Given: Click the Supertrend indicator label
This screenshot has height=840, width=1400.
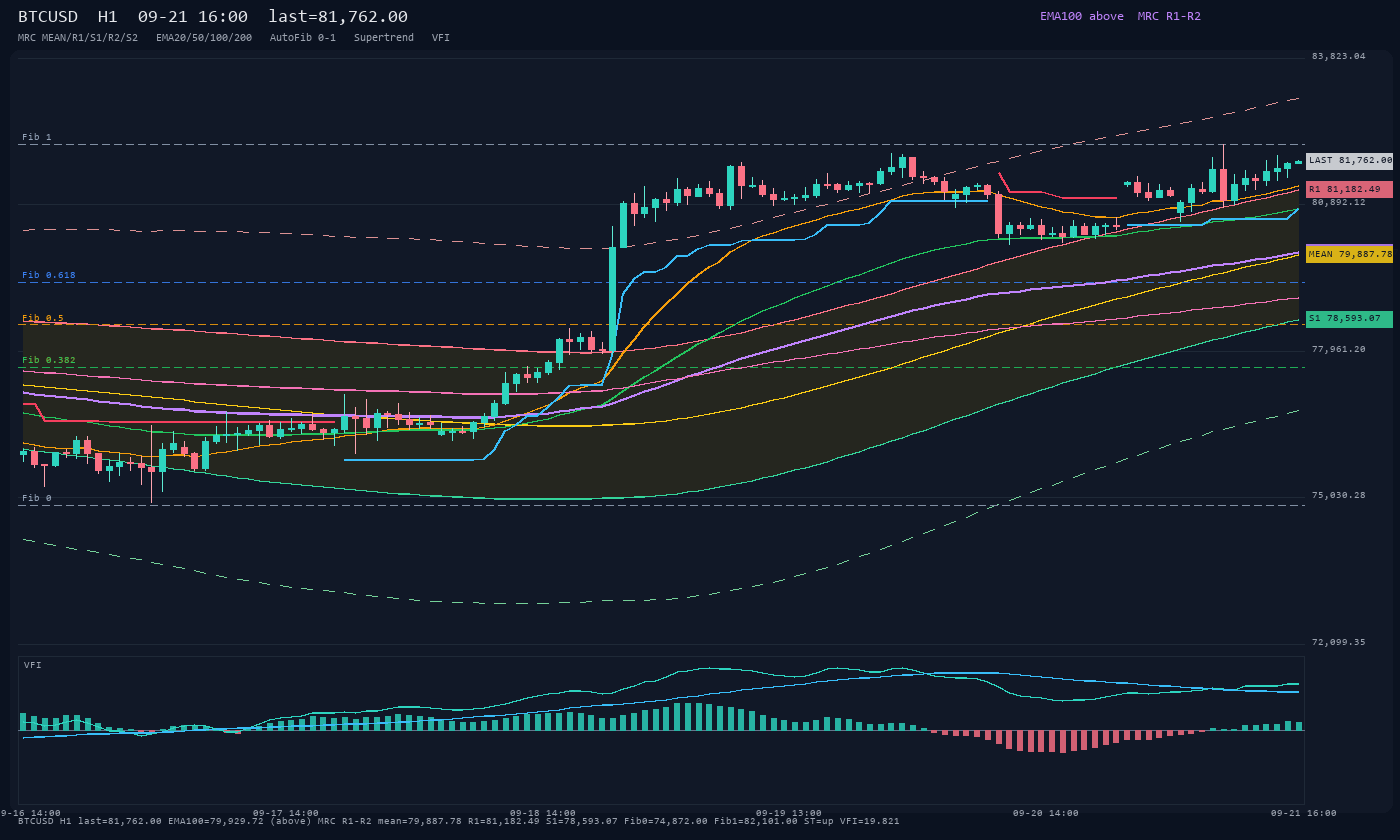Looking at the screenshot, I should tap(384, 38).
